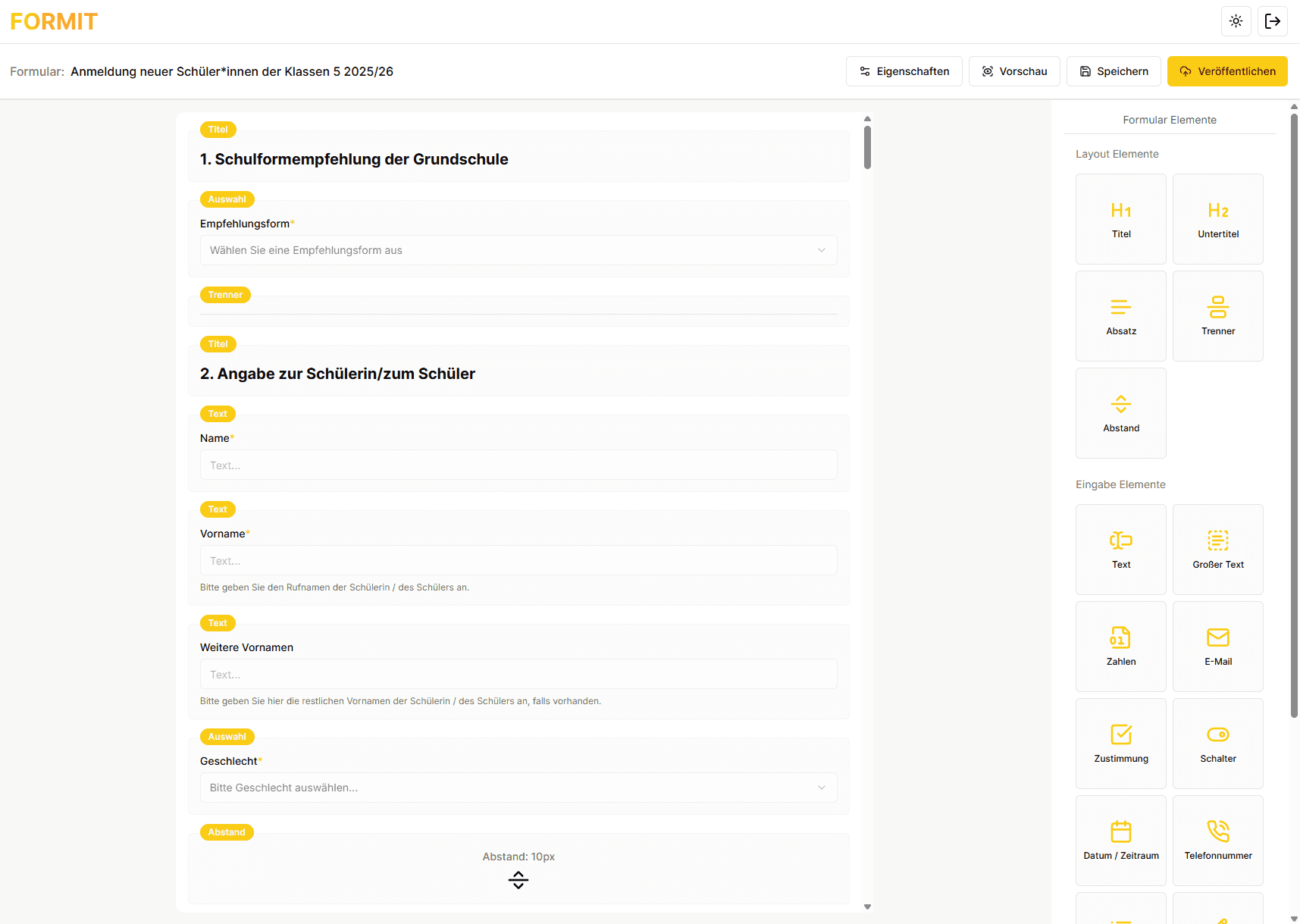The image size is (1300, 924).
Task: Add a Titel (H1) layout element
Action: point(1120,219)
